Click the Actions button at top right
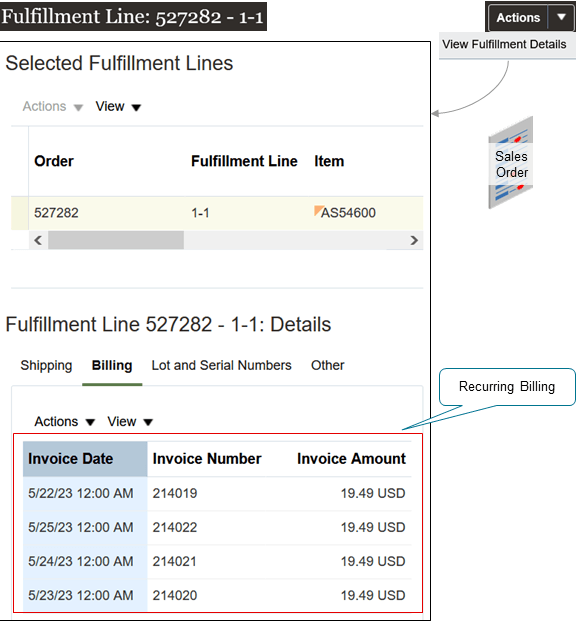 point(518,18)
